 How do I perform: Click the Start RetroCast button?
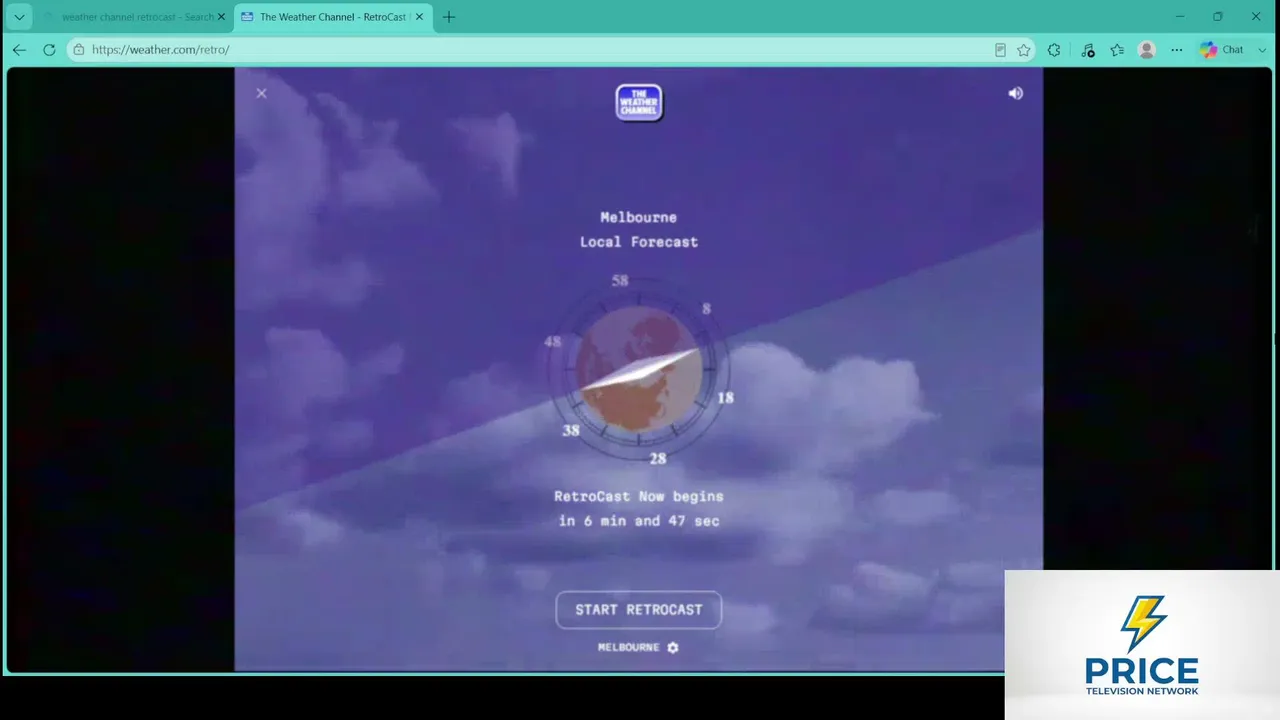tap(639, 610)
